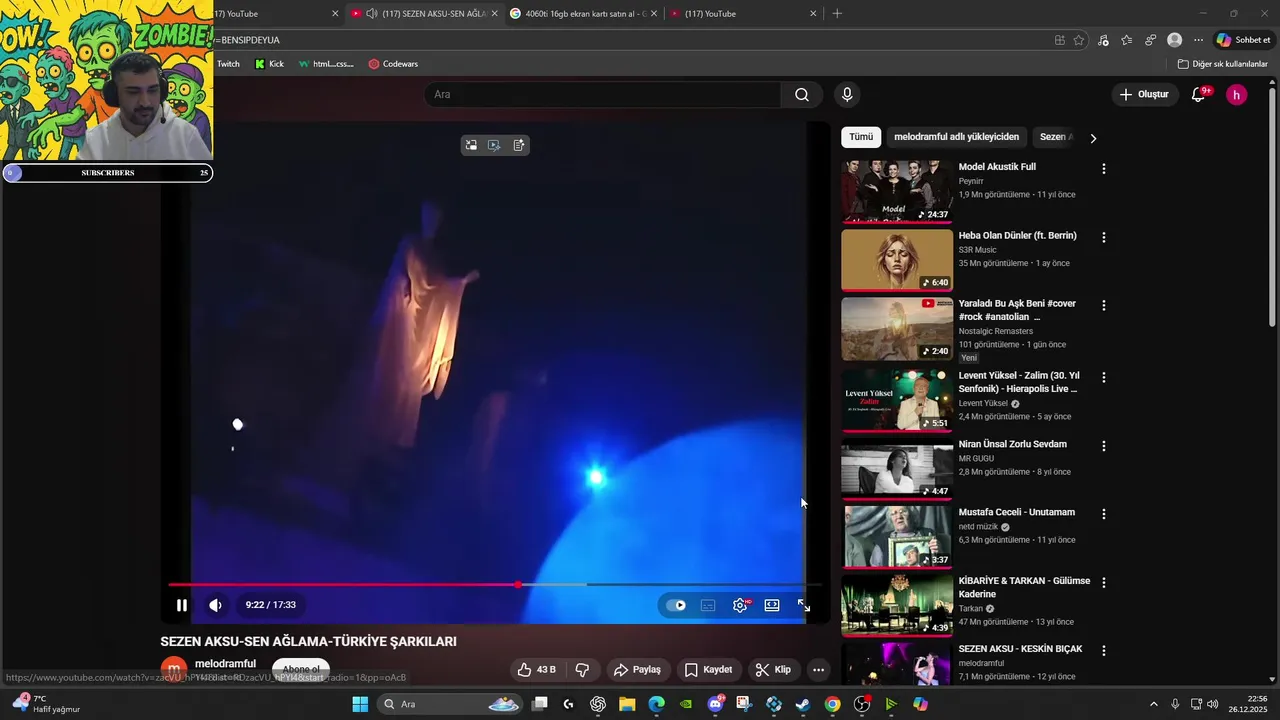Screen dimensions: 1280x720
Task: Open the html...css bookmark
Action: (326, 64)
